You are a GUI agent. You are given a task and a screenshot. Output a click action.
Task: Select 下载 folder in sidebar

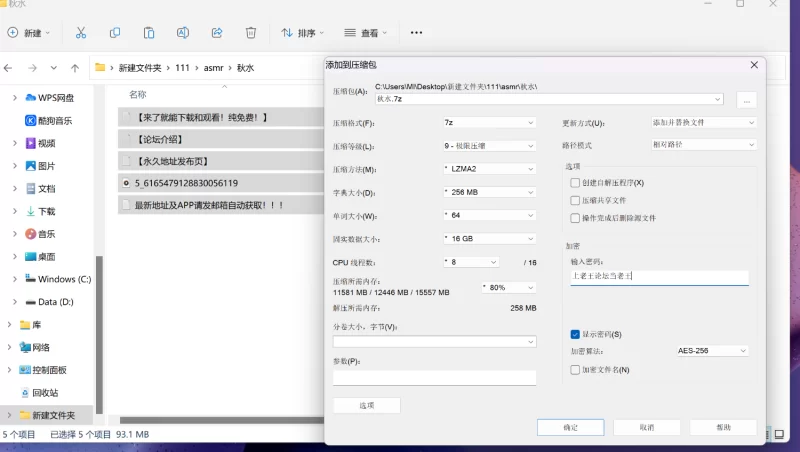click(x=40, y=211)
